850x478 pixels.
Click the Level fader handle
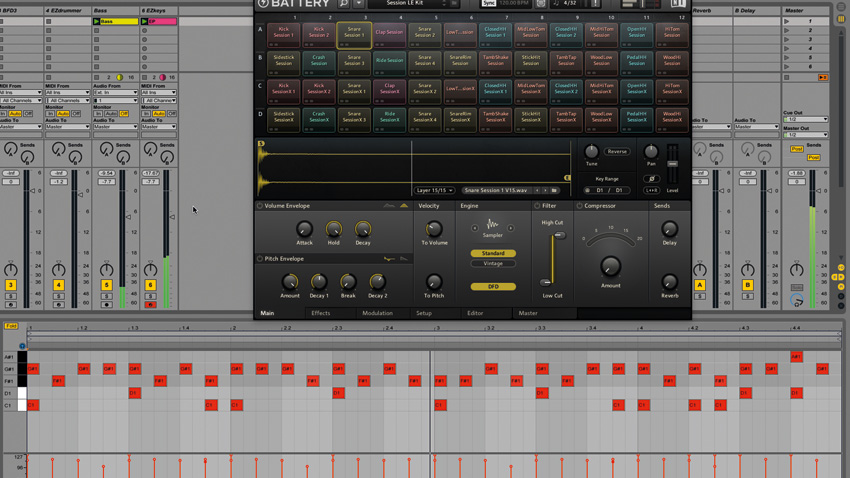(672, 164)
